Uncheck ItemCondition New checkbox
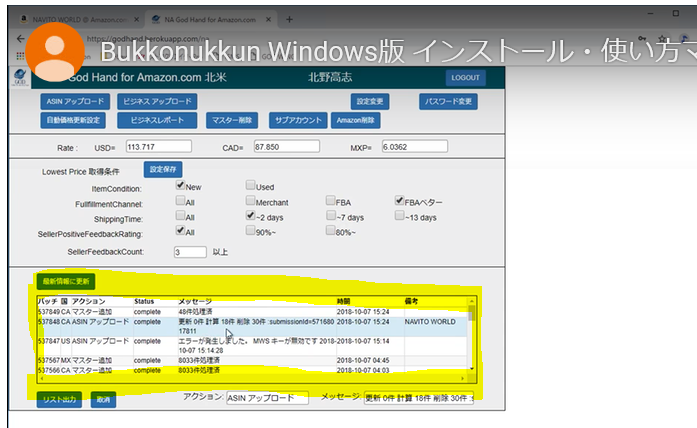 pyautogui.click(x=180, y=185)
